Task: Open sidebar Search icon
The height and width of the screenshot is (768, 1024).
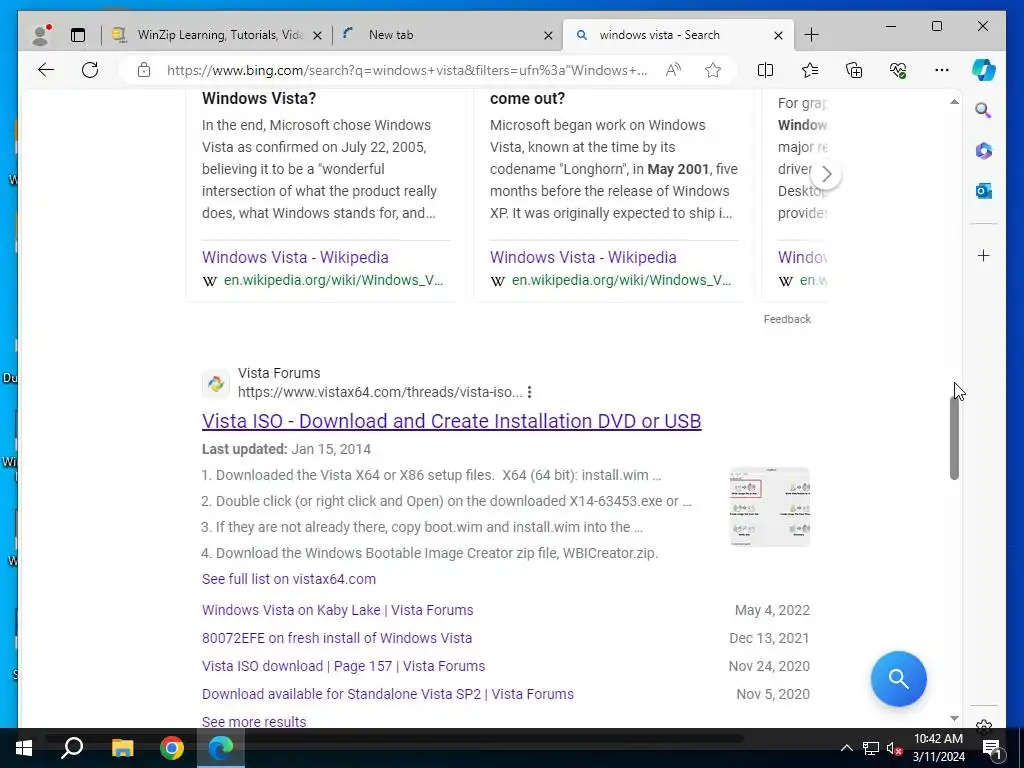Action: click(x=984, y=110)
